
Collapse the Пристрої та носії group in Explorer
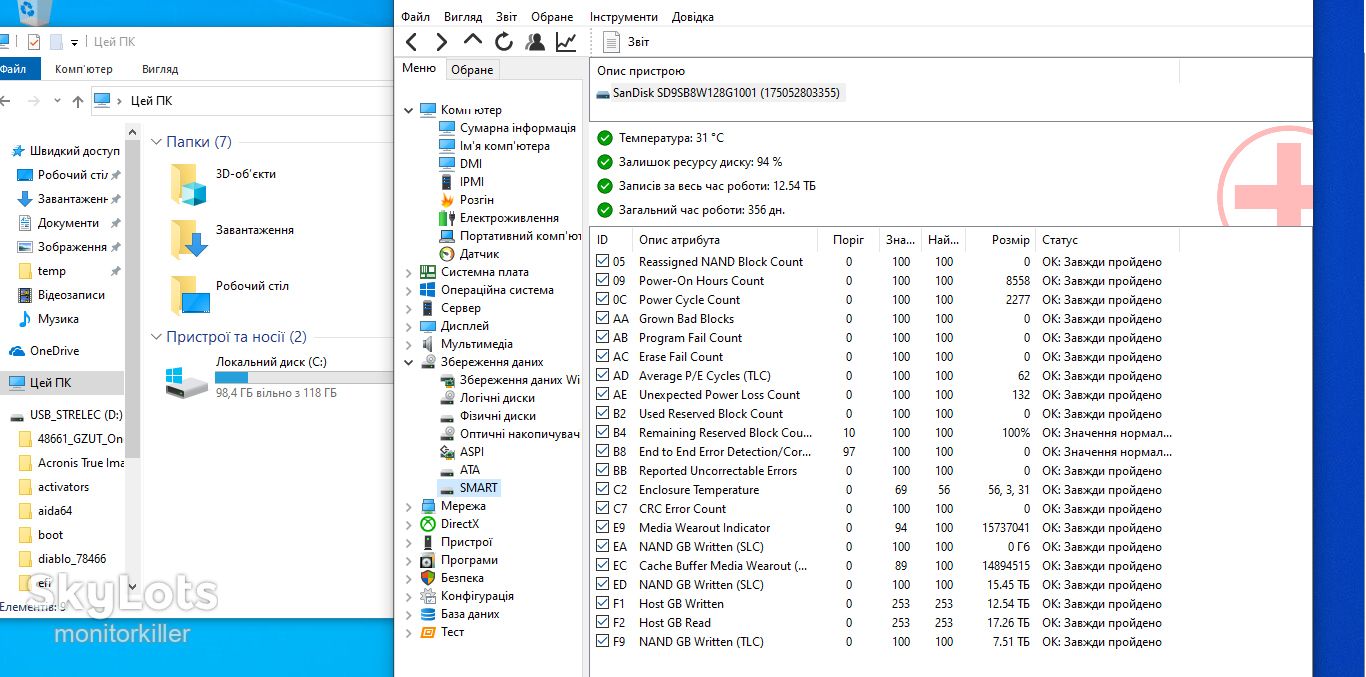(x=156, y=337)
